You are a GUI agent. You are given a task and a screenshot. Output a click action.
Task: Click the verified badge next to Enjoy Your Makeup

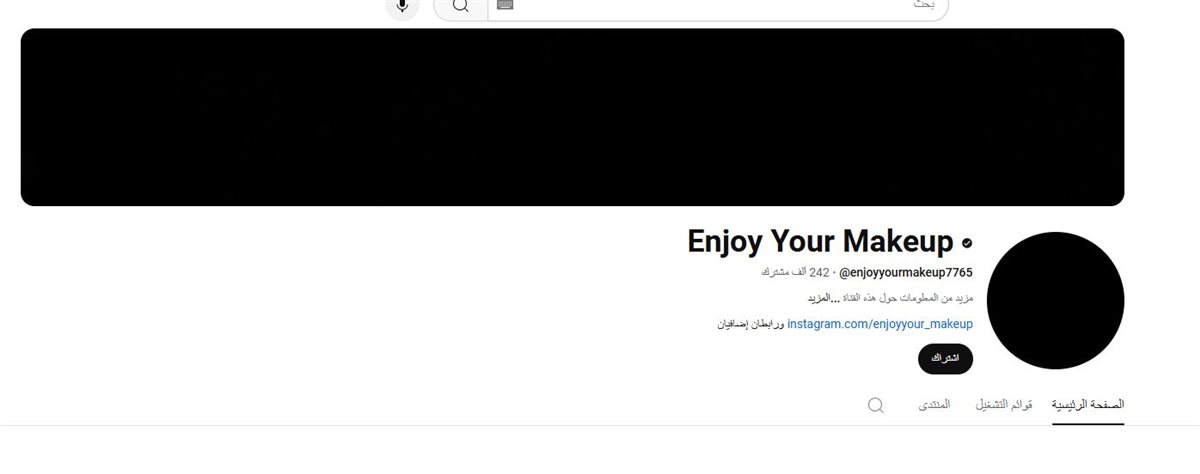click(967, 243)
